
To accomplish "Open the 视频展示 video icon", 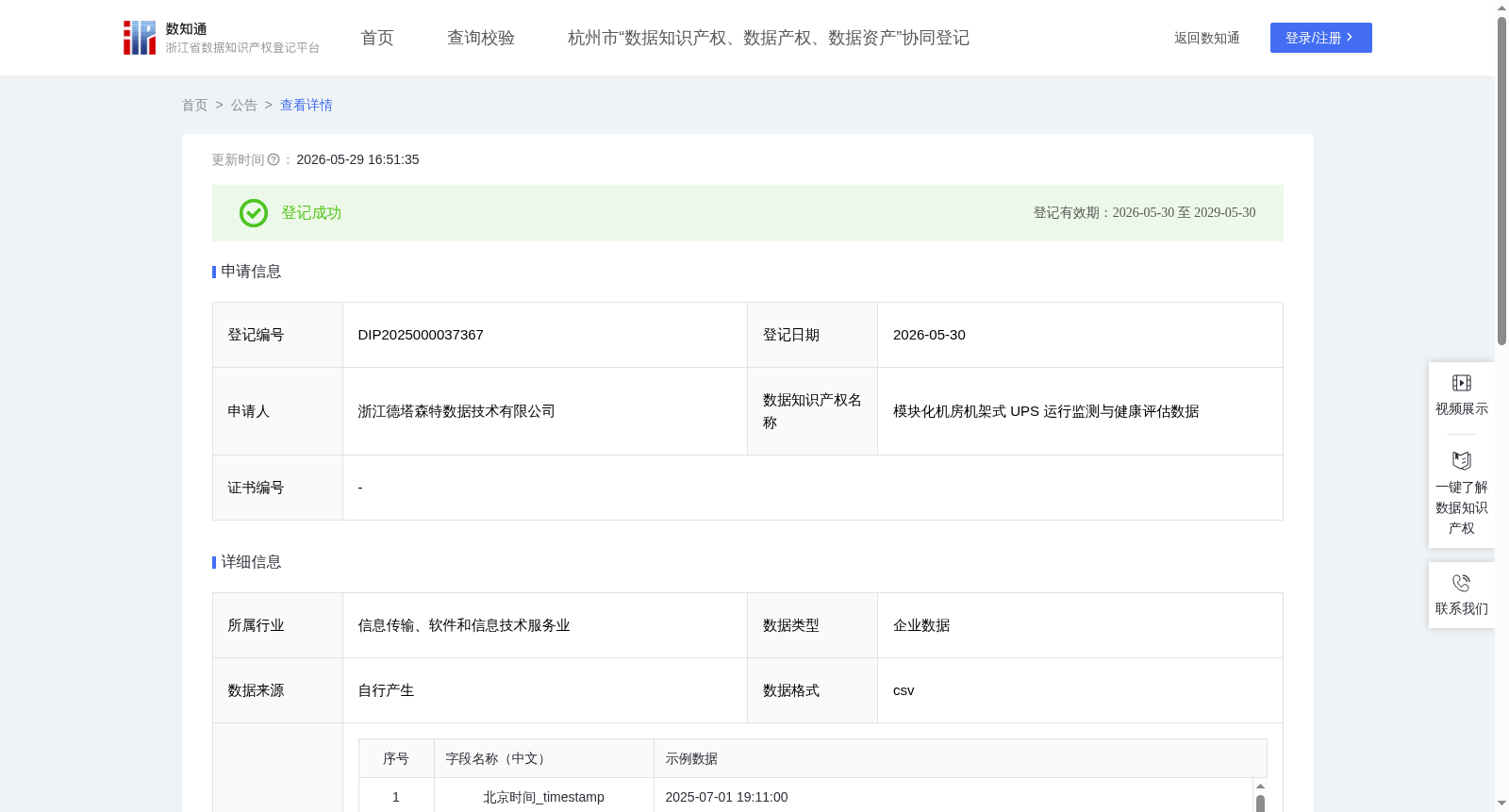I will coord(1462,383).
